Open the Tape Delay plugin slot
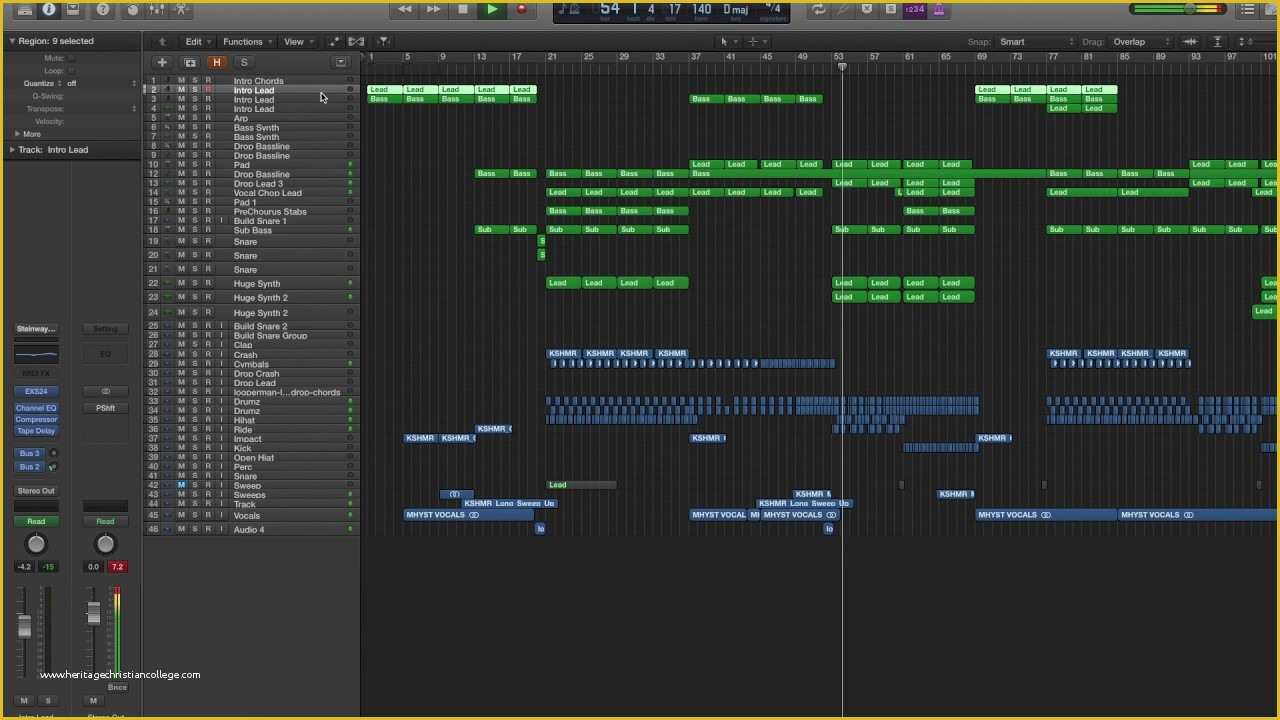 pyautogui.click(x=36, y=431)
